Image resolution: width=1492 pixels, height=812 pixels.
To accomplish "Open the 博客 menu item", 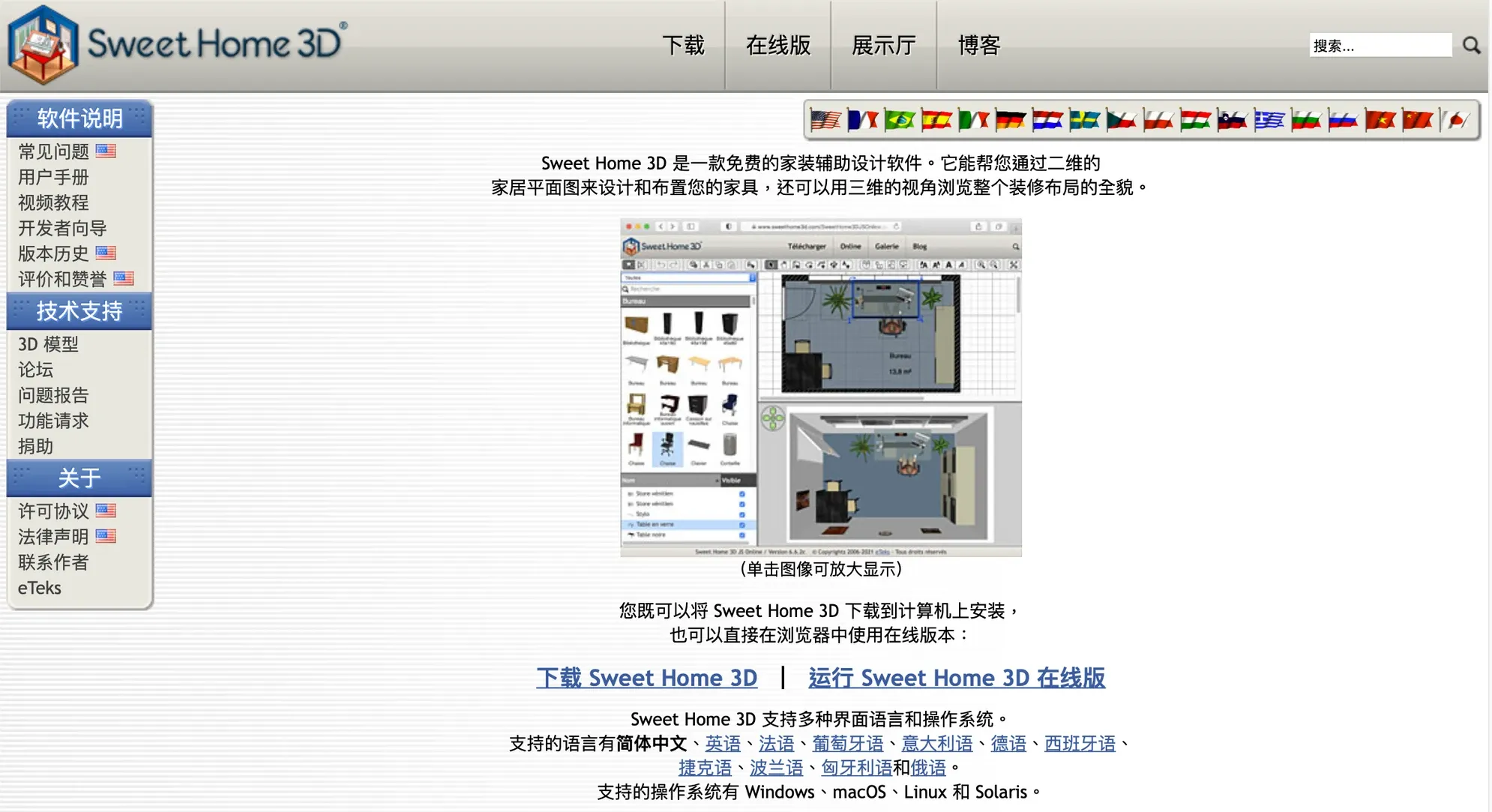I will [979, 46].
